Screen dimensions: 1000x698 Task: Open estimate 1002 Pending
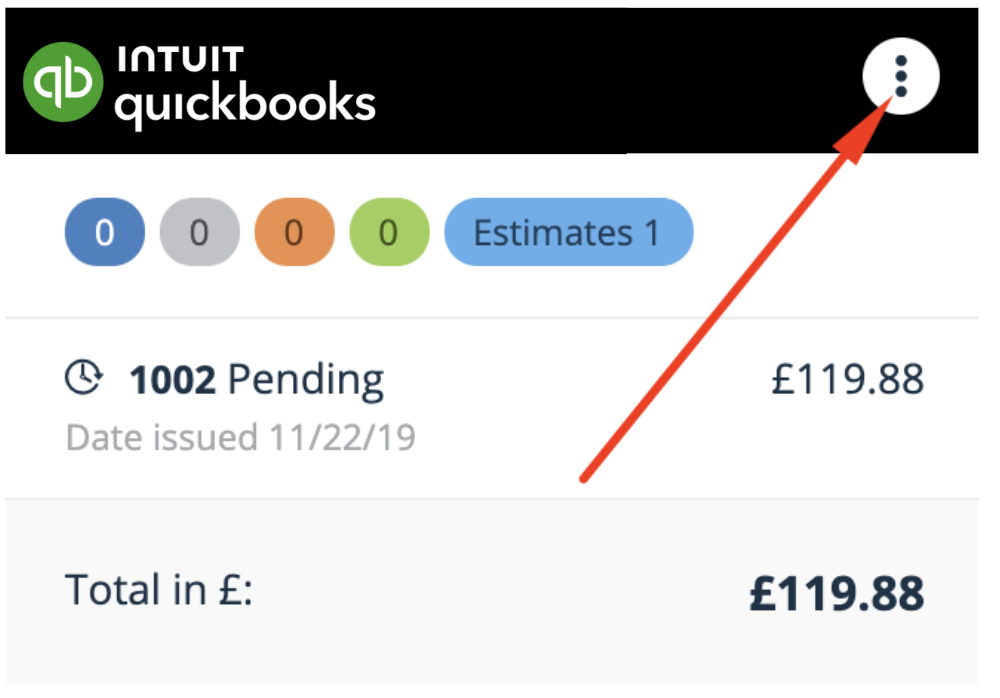pyautogui.click(x=492, y=407)
